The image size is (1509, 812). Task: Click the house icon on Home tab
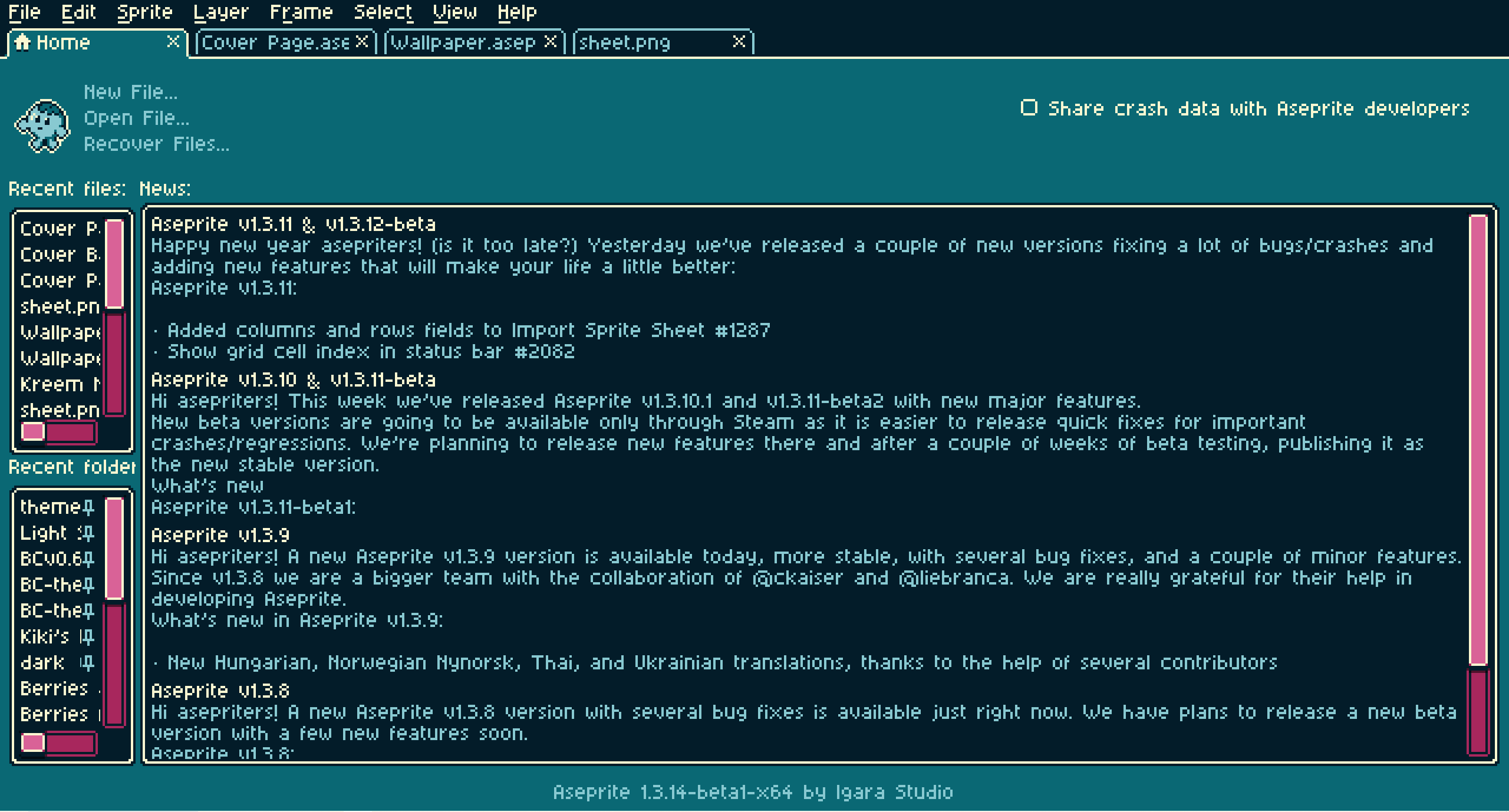click(22, 42)
